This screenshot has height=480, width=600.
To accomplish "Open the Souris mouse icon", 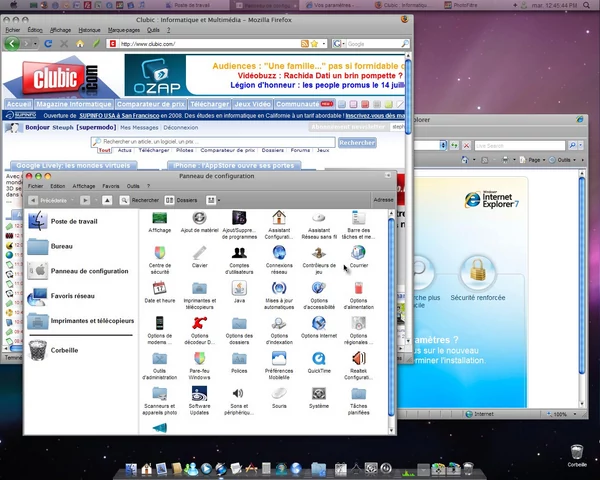I will [x=279, y=394].
